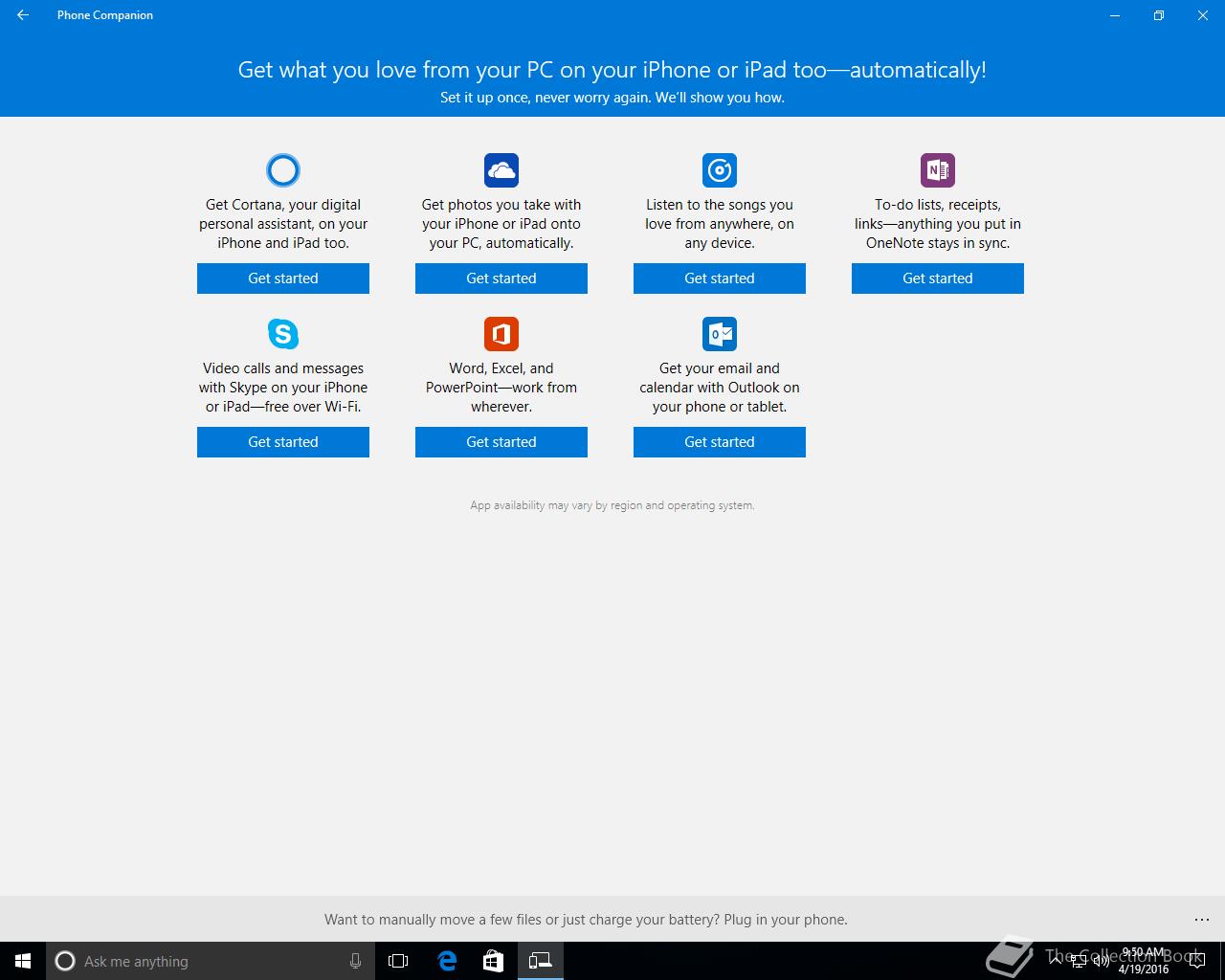Open the more options ellipsis

coord(1202,920)
